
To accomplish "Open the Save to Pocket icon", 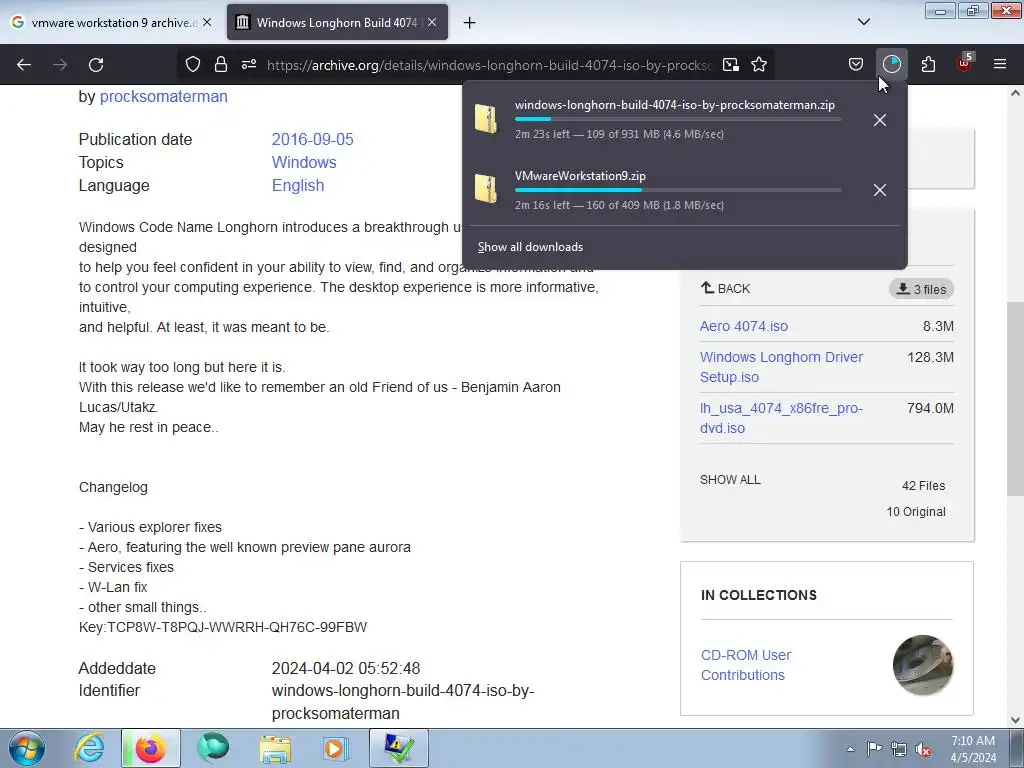I will point(856,65).
